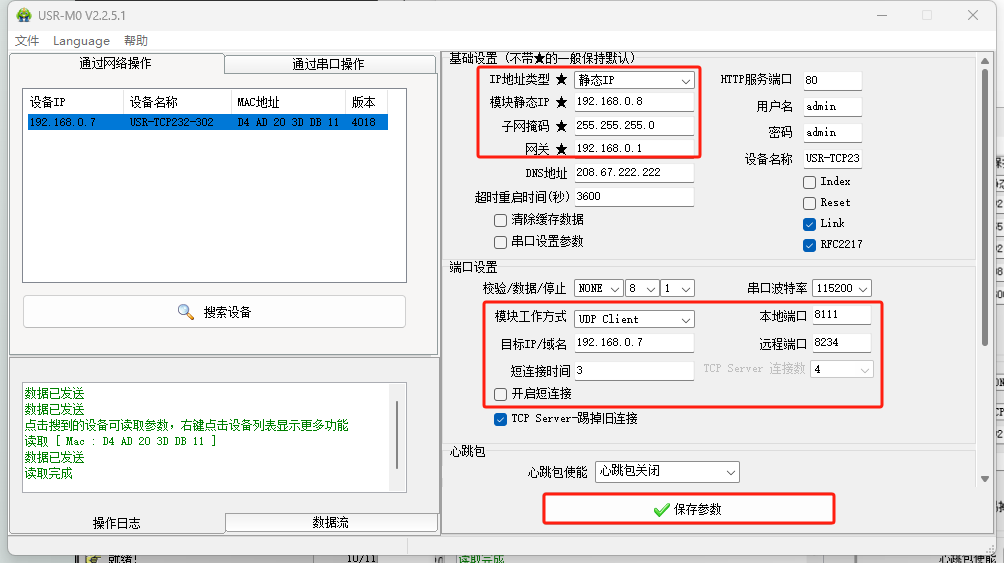Click DNS地址 field 208.67.222.222
The height and width of the screenshot is (563, 1004).
click(634, 172)
